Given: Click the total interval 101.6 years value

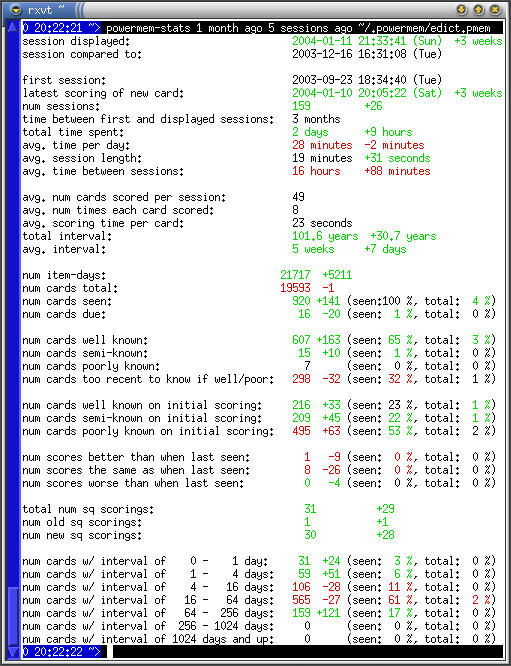Looking at the screenshot, I should [325, 236].
